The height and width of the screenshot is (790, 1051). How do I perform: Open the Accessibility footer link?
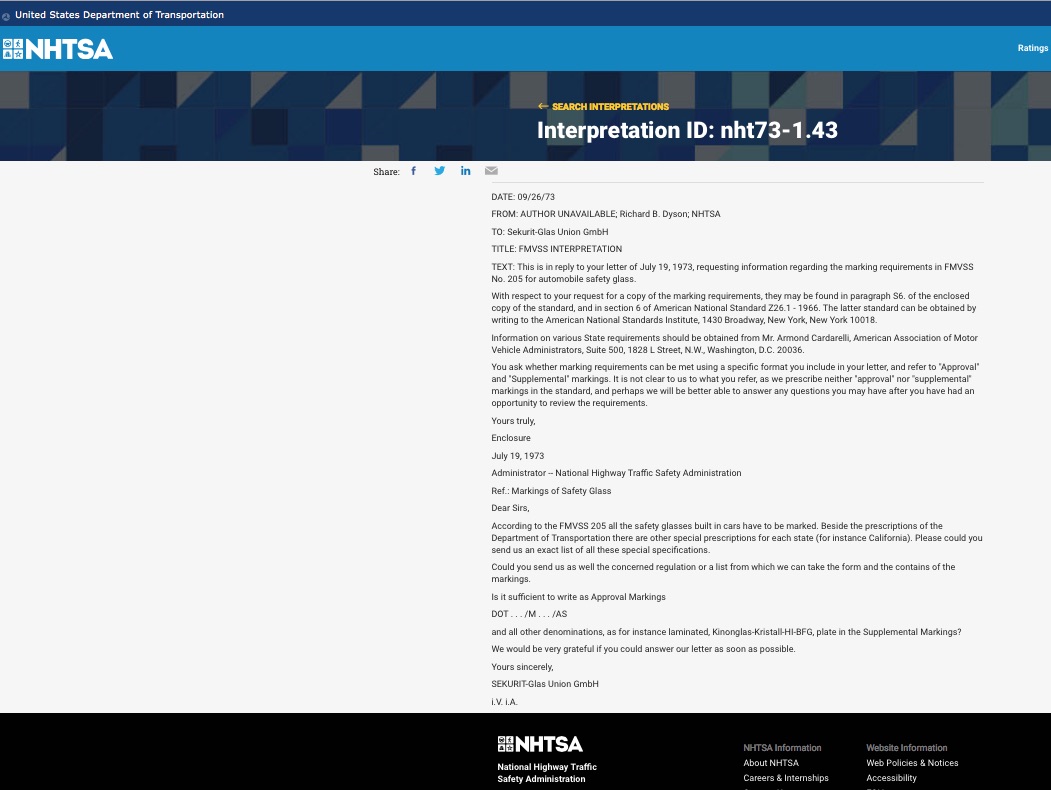pos(891,778)
